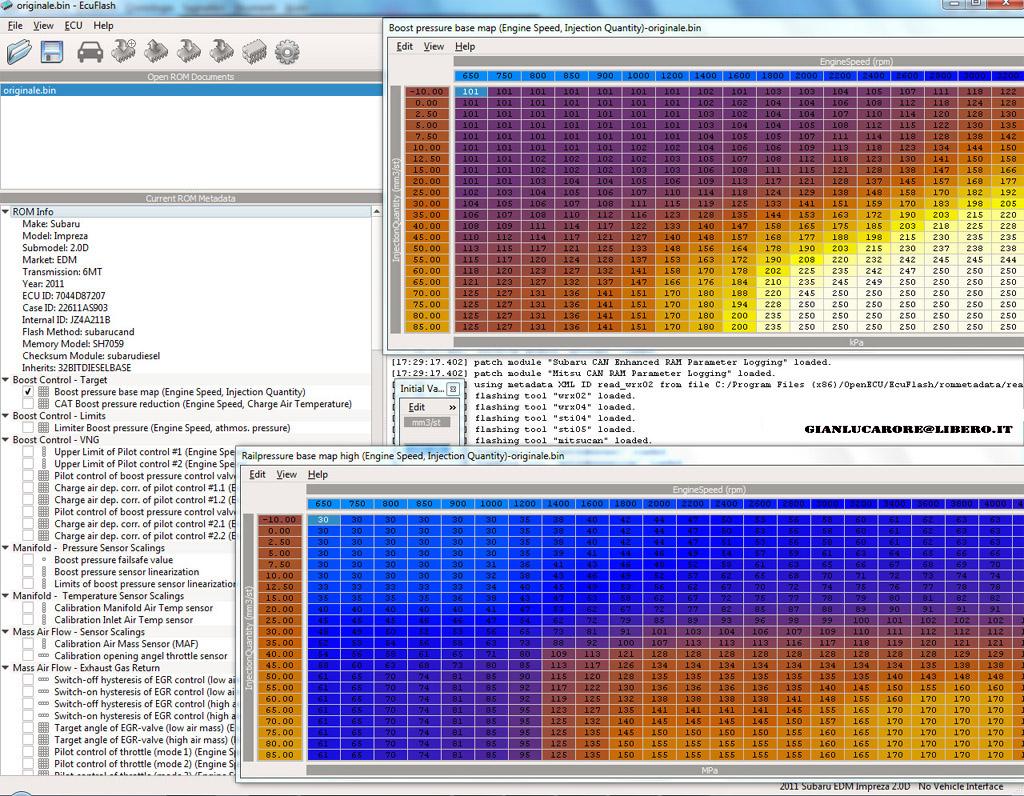Click Calibration Manifold Air Temp sensor entry
This screenshot has height=796, width=1024.
(x=133, y=608)
